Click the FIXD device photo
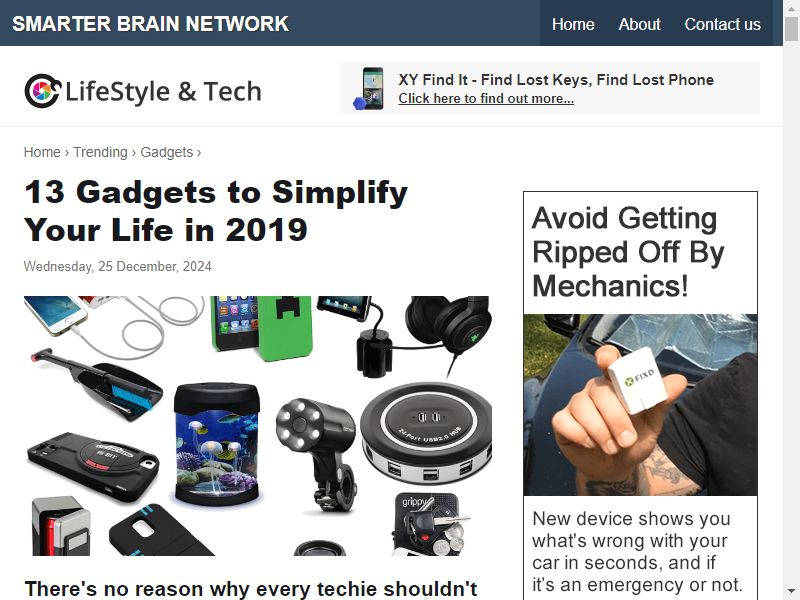 pos(640,405)
